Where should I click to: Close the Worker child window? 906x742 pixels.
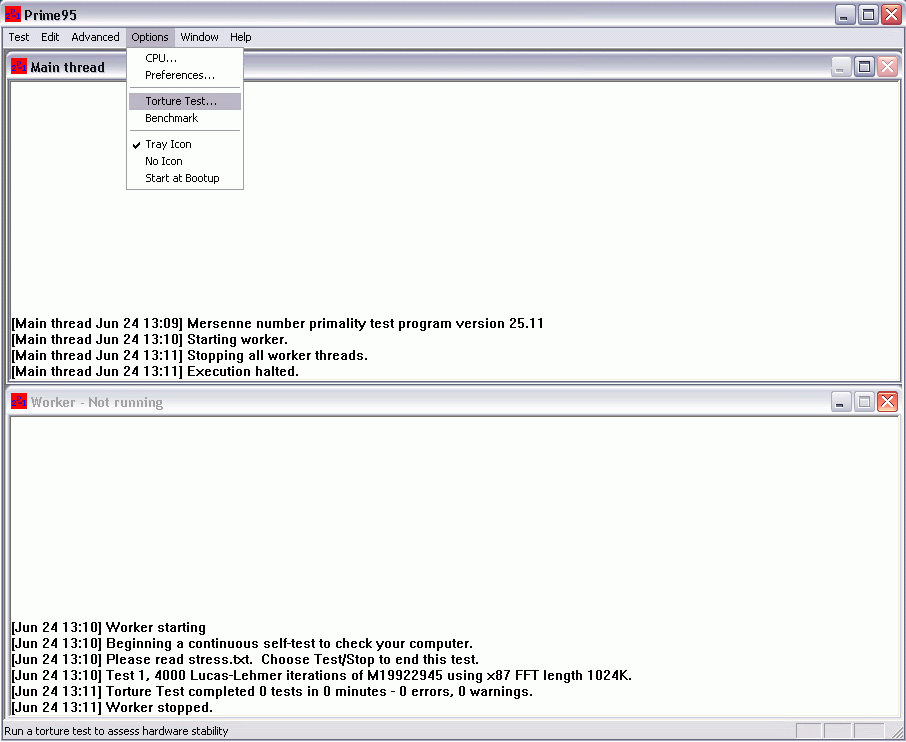(888, 402)
